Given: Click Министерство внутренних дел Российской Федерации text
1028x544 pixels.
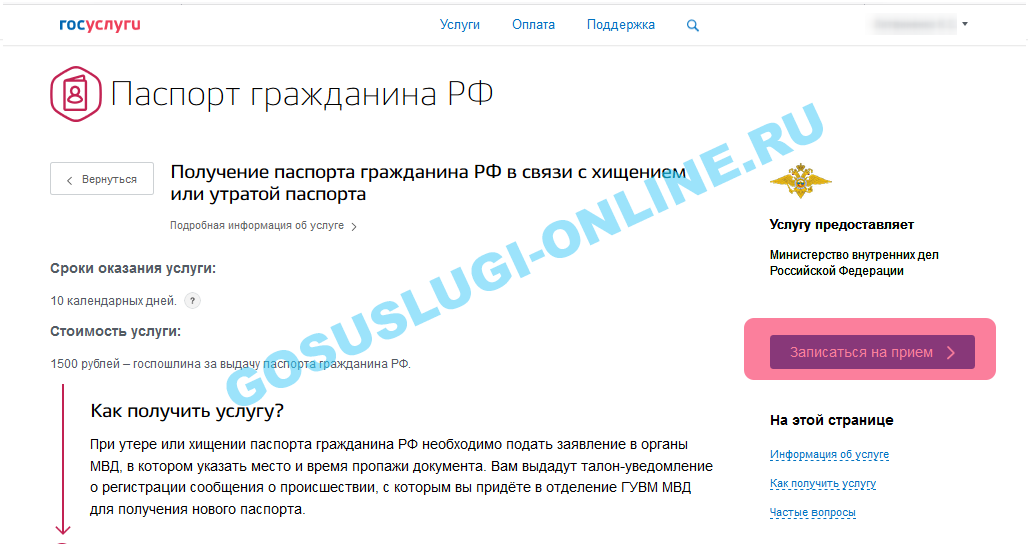Looking at the screenshot, I should tap(854, 263).
